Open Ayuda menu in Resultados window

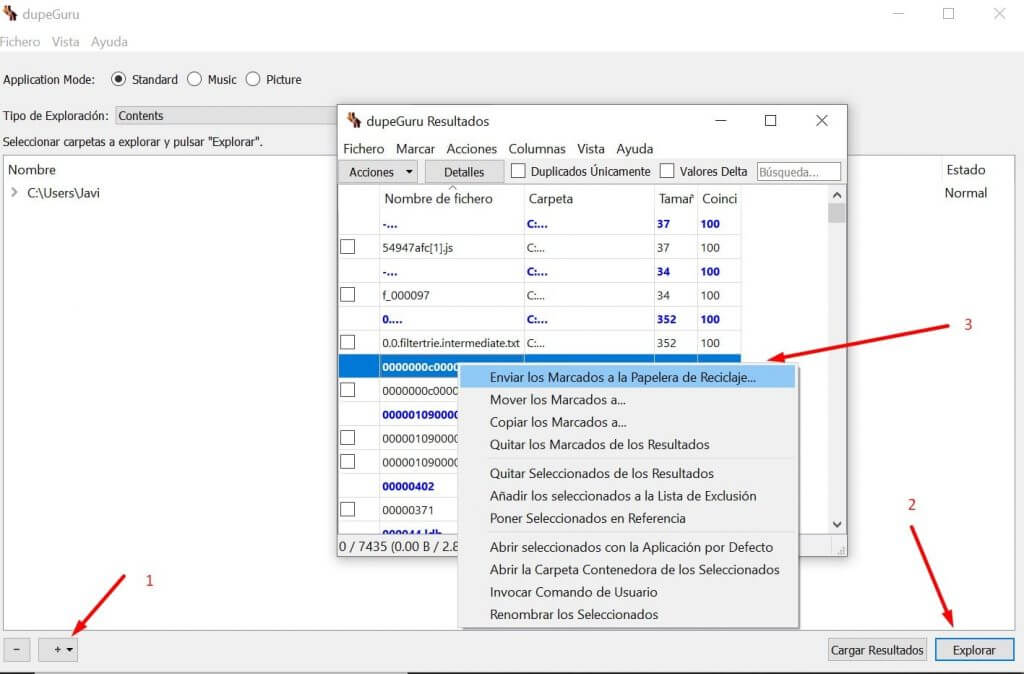(635, 149)
